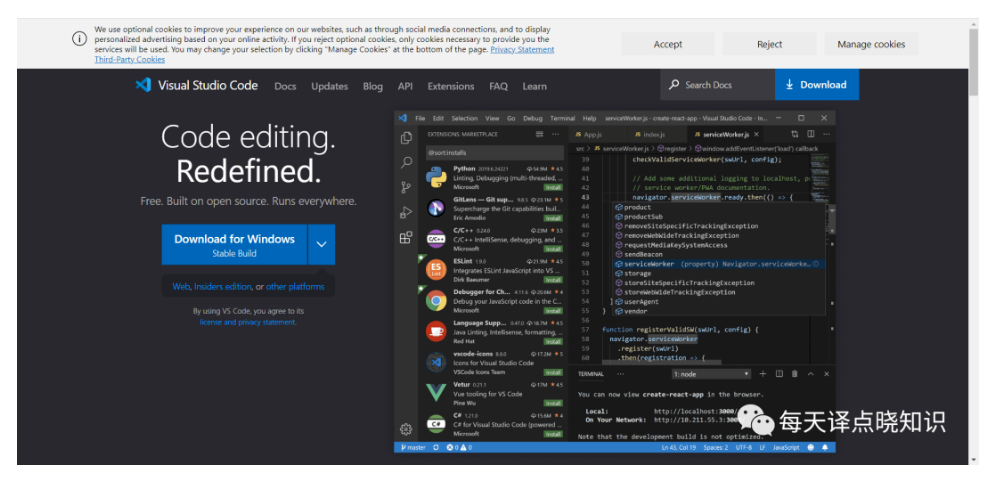Screen dimensions: 1001x484
Task: Open the license and privacy statement link
Action: [248, 322]
